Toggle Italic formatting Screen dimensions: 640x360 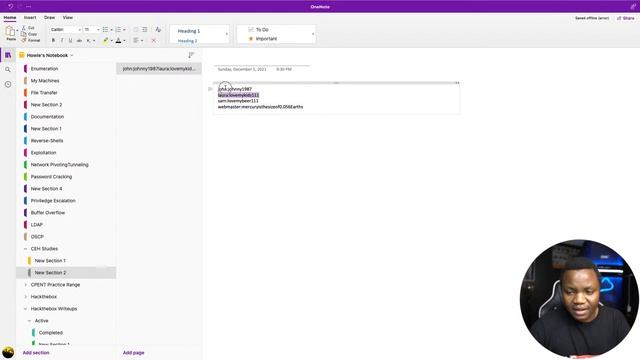(62, 40)
